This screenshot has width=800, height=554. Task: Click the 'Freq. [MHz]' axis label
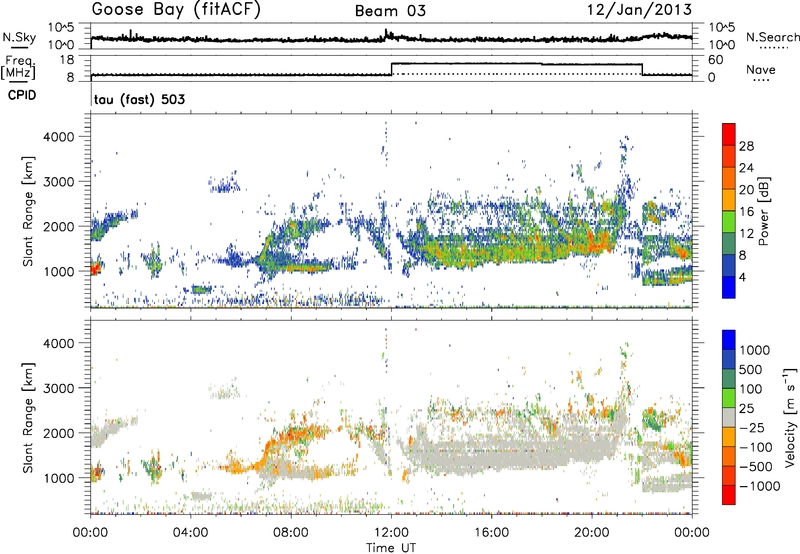coord(19,67)
